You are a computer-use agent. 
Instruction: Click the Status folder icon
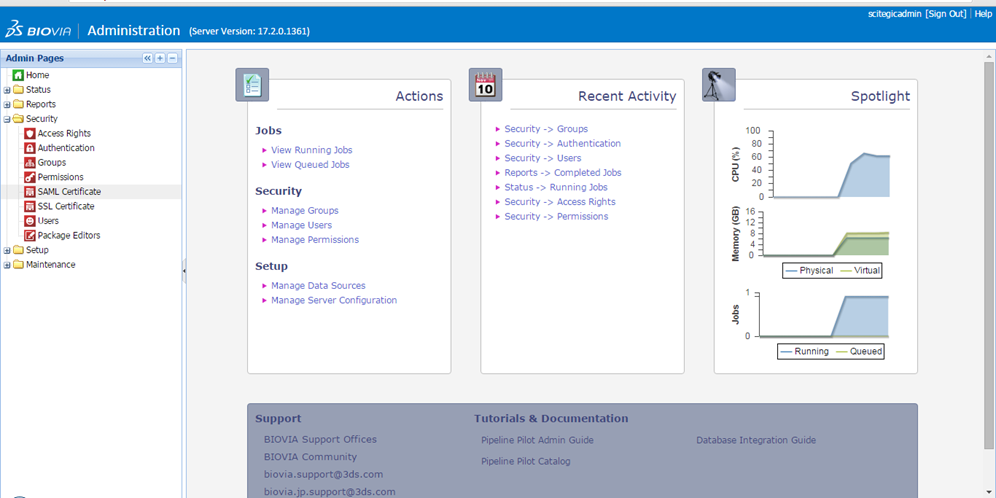coord(18,90)
